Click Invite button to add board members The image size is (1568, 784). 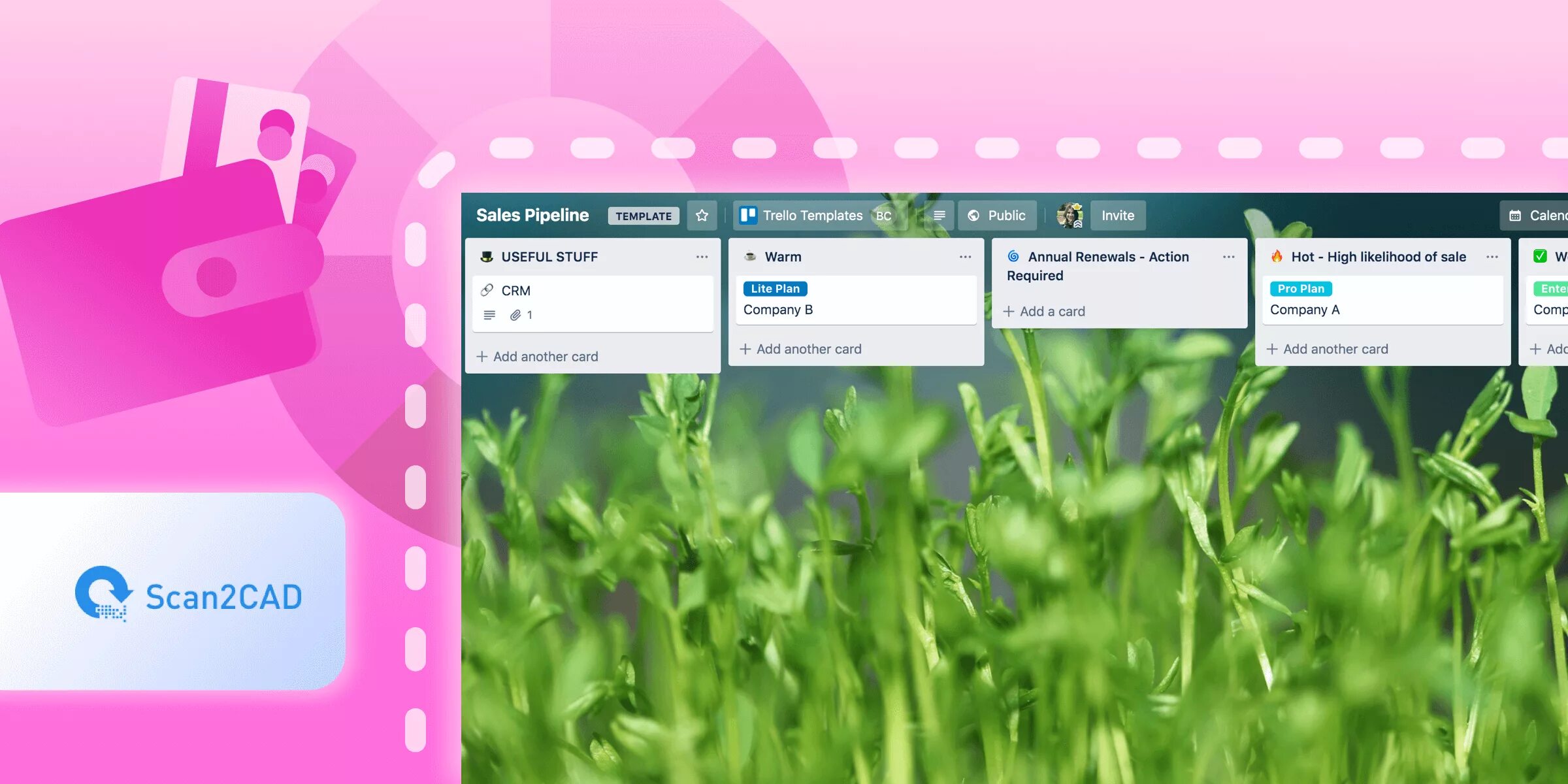click(1117, 215)
